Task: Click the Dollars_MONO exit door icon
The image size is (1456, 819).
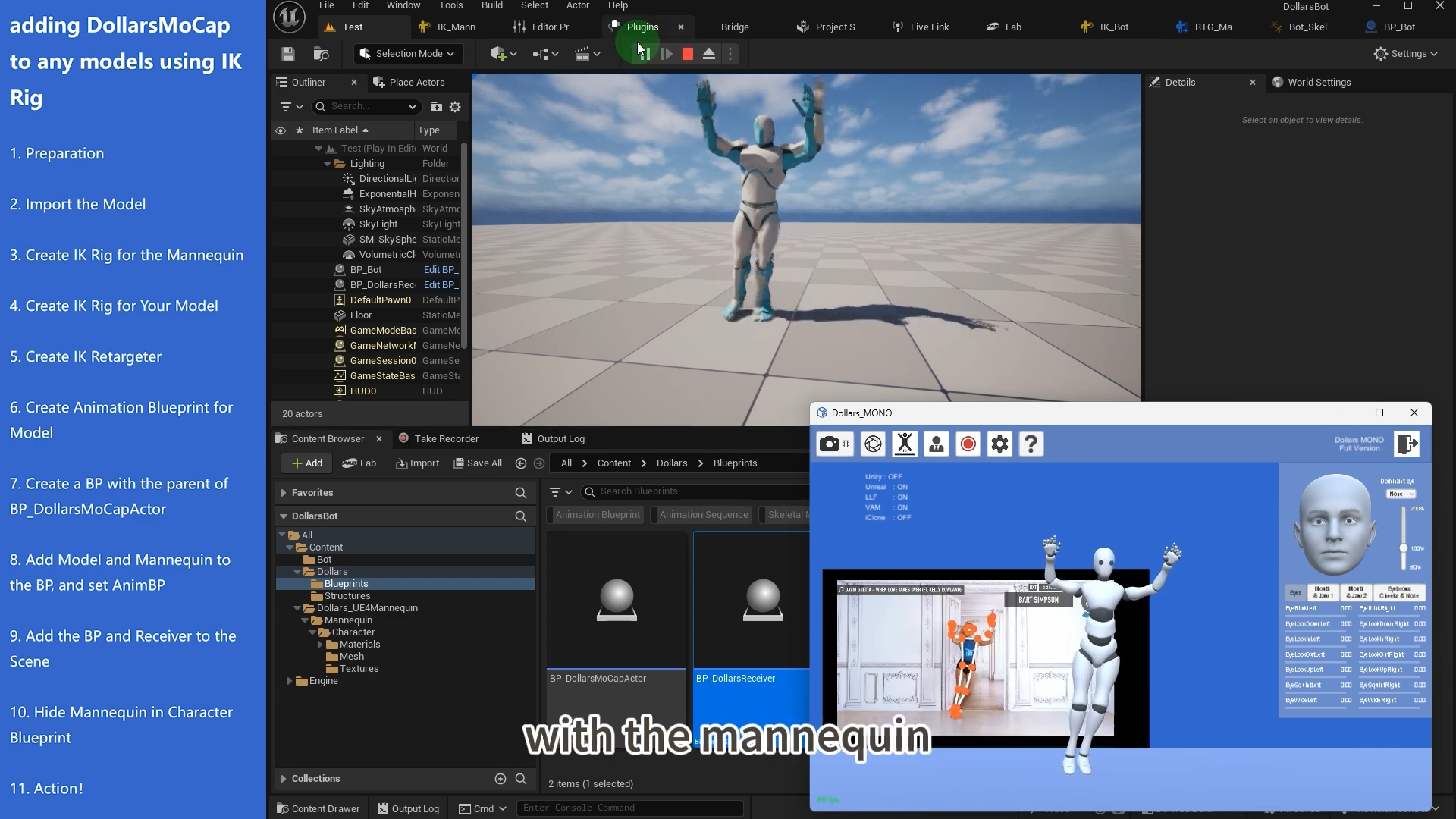Action: tap(1407, 444)
